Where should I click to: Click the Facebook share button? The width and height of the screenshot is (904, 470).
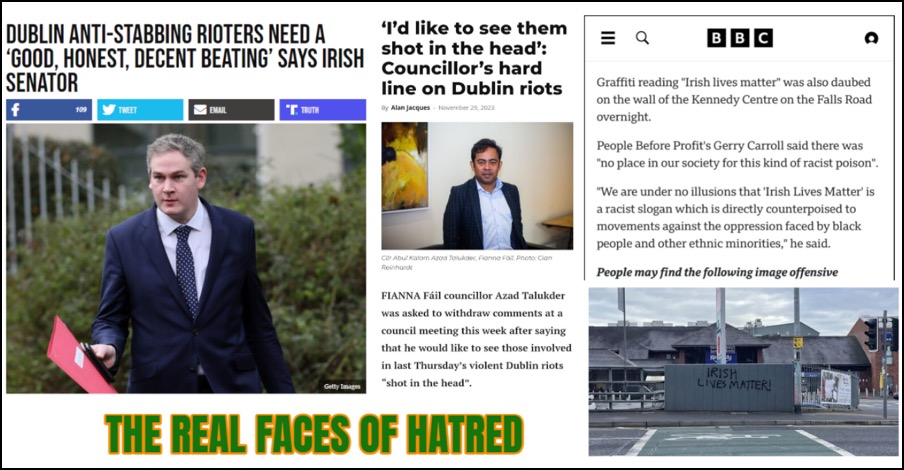coord(49,110)
